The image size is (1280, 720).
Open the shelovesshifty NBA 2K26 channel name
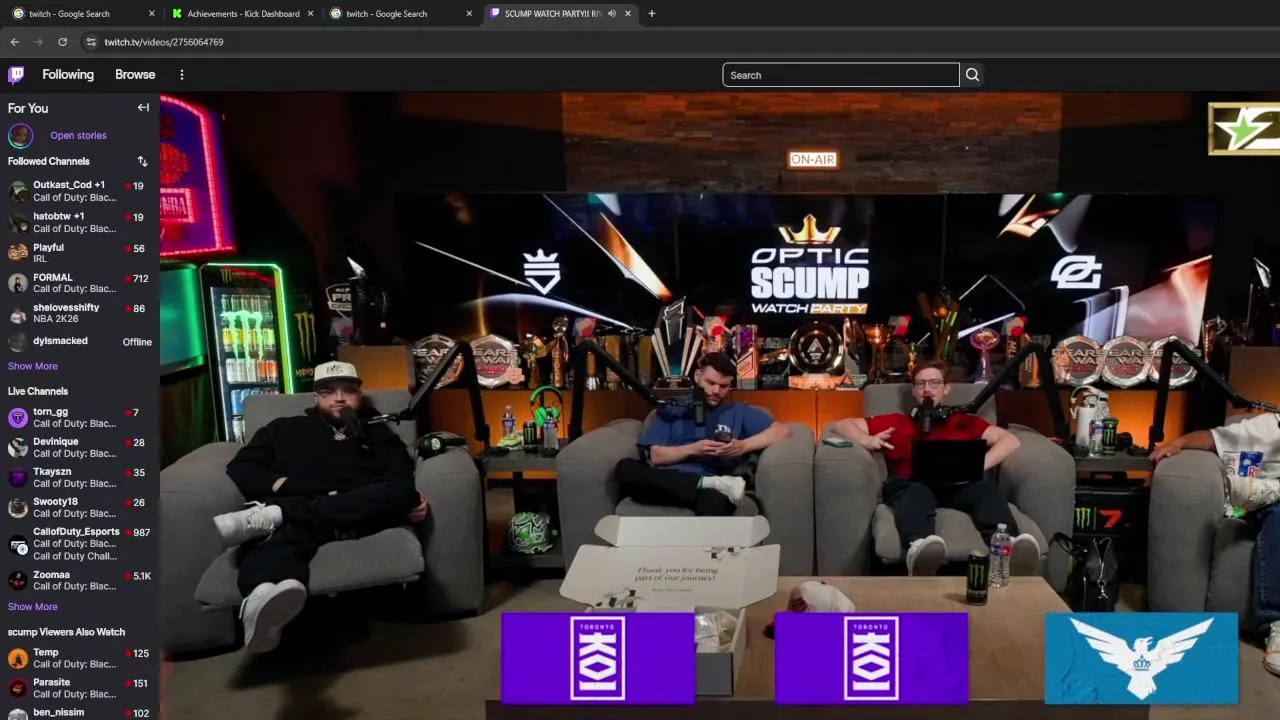(x=66, y=308)
